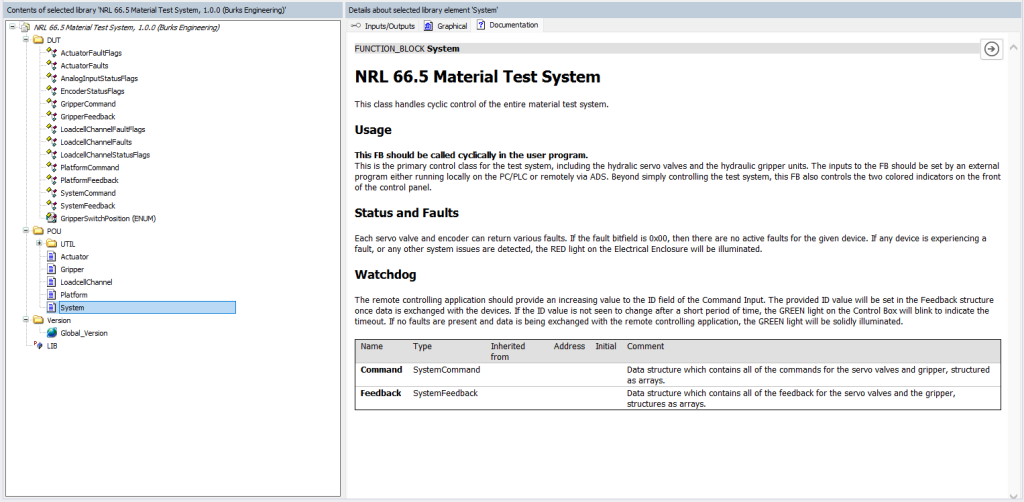Click the PlatformFeedback struct icon
Screen dimensions: 1024x502
[x=52, y=180]
